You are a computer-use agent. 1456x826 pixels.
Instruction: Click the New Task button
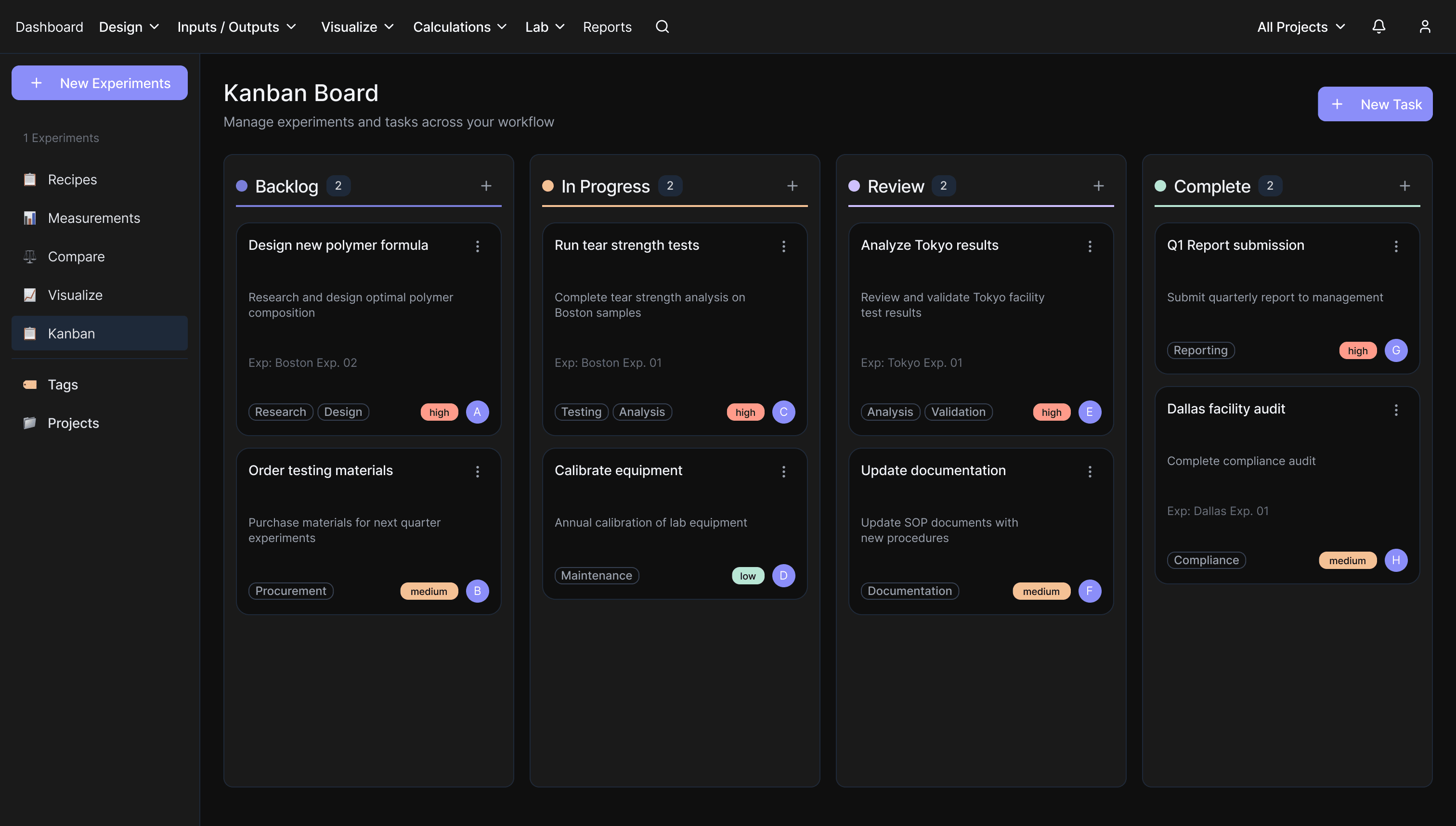(x=1374, y=104)
